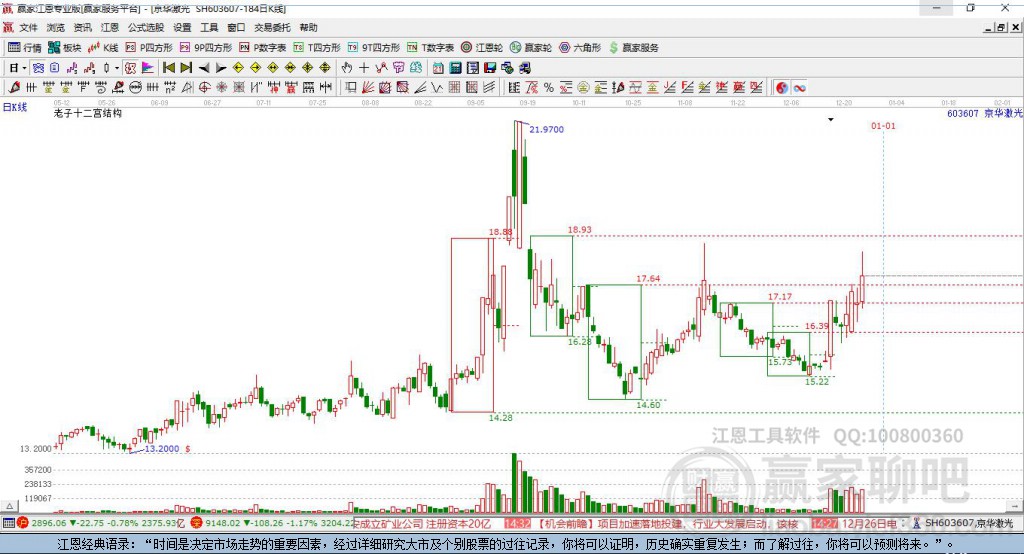Click the yellow diamond four-way arrow icon
The width and height of the screenshot is (1024, 554).
click(308, 68)
